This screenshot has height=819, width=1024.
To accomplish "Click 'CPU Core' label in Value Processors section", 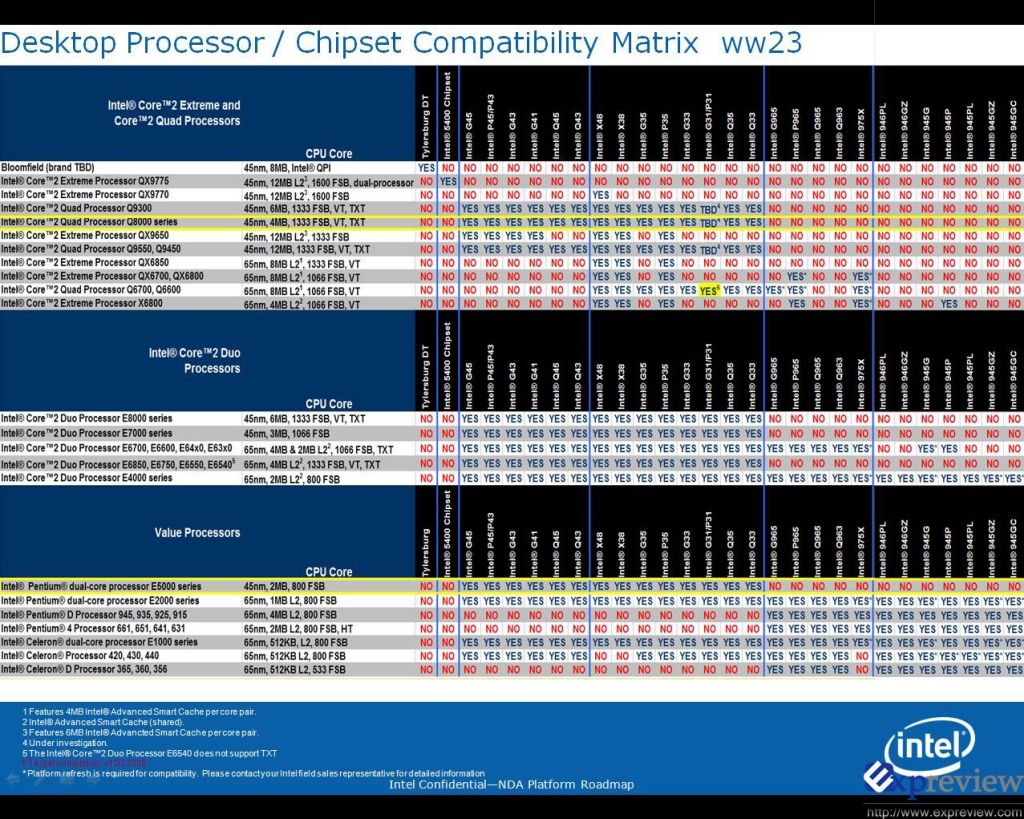I will click(x=328, y=571).
